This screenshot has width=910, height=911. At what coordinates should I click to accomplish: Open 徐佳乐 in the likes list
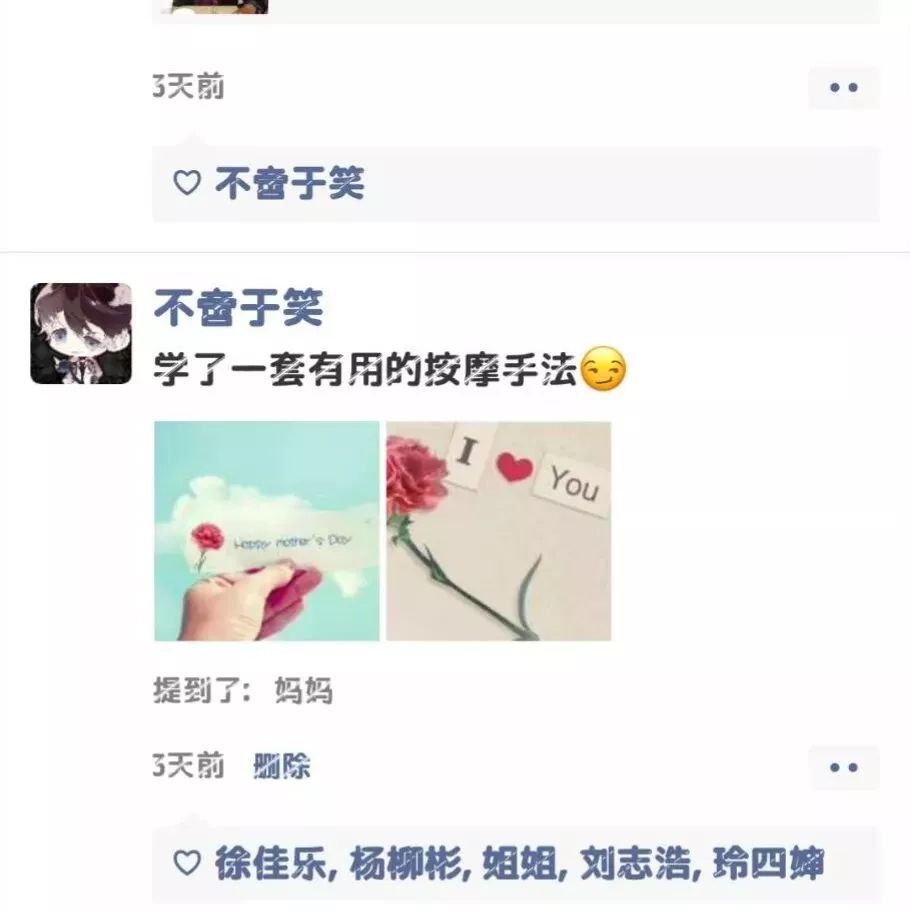pyautogui.click(x=271, y=863)
